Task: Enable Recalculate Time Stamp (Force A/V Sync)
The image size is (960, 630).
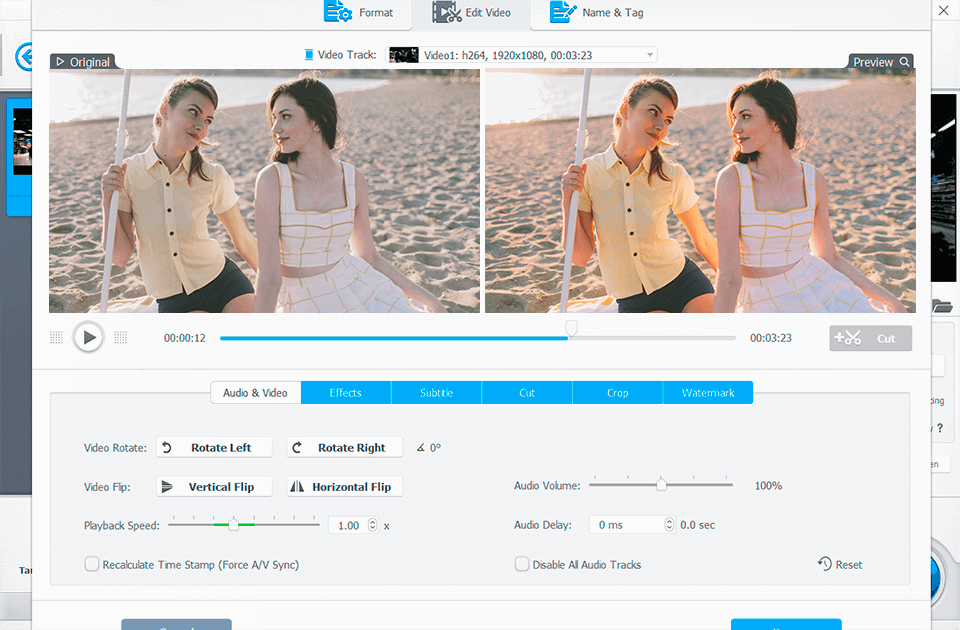Action: [92, 564]
